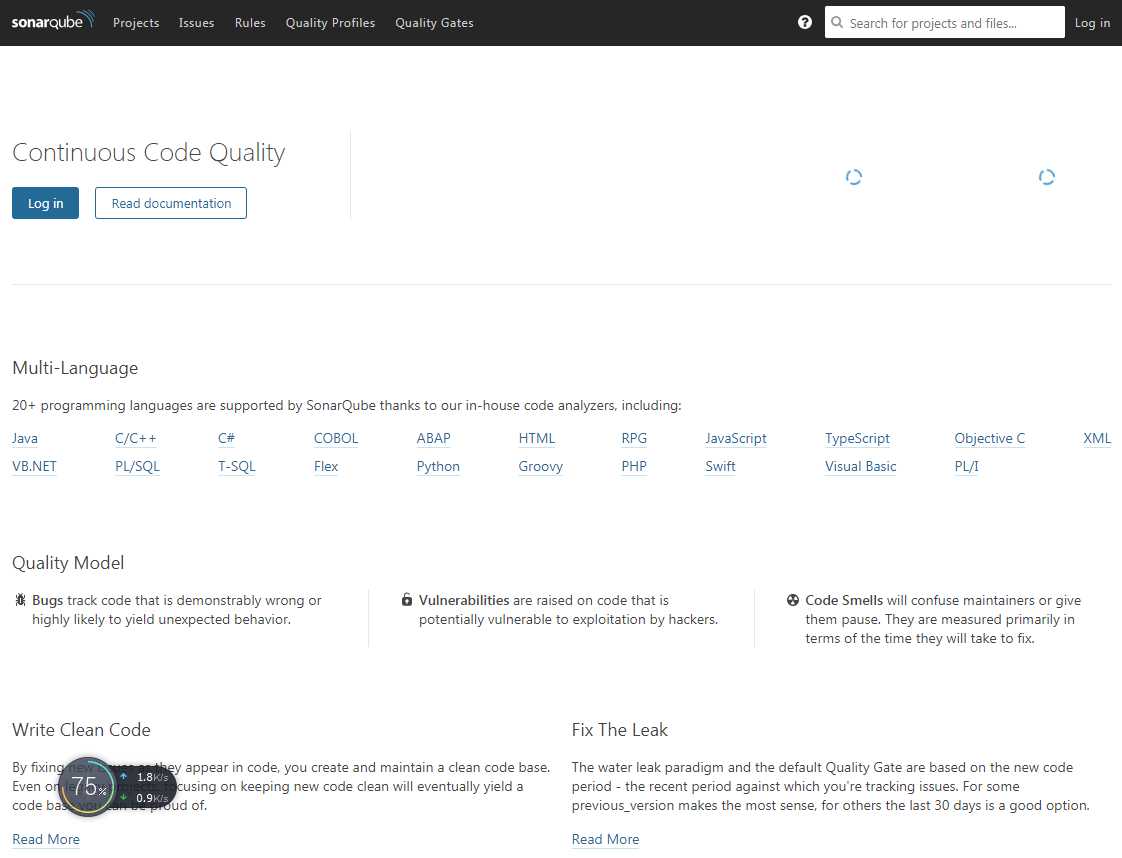The image size is (1122, 858).
Task: Click the Continuous Code Quality heading
Action: point(149,152)
